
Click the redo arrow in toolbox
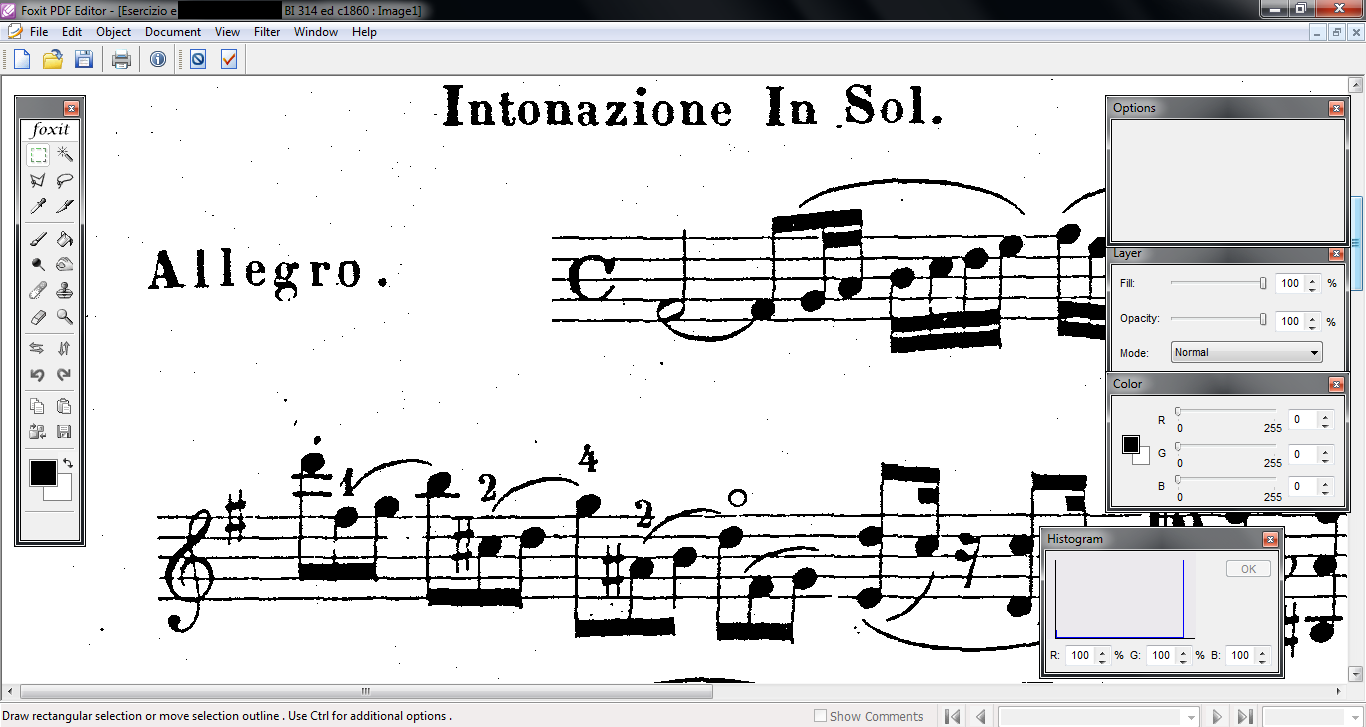point(64,375)
